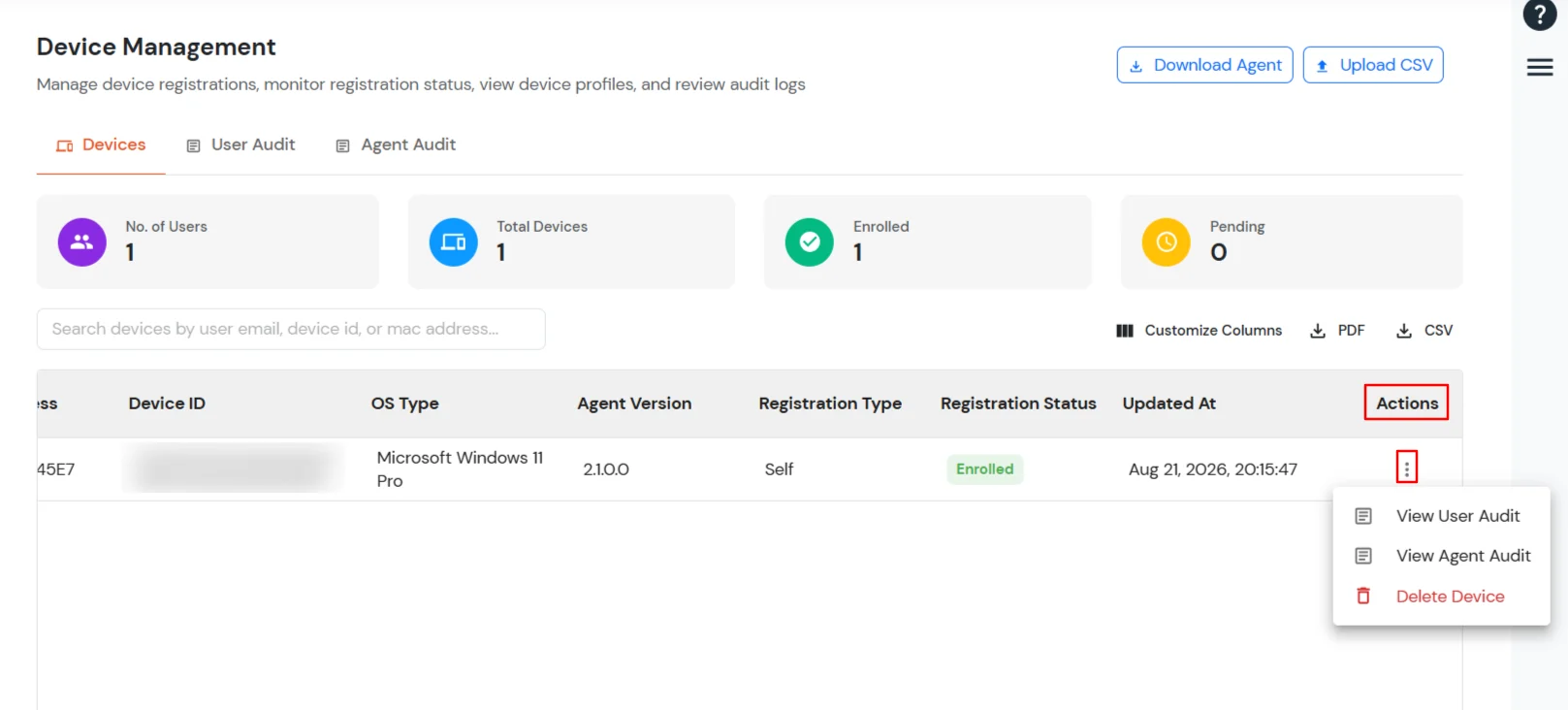This screenshot has width=1568, height=710.
Task: Click the Registration Type column header
Action: 830,403
